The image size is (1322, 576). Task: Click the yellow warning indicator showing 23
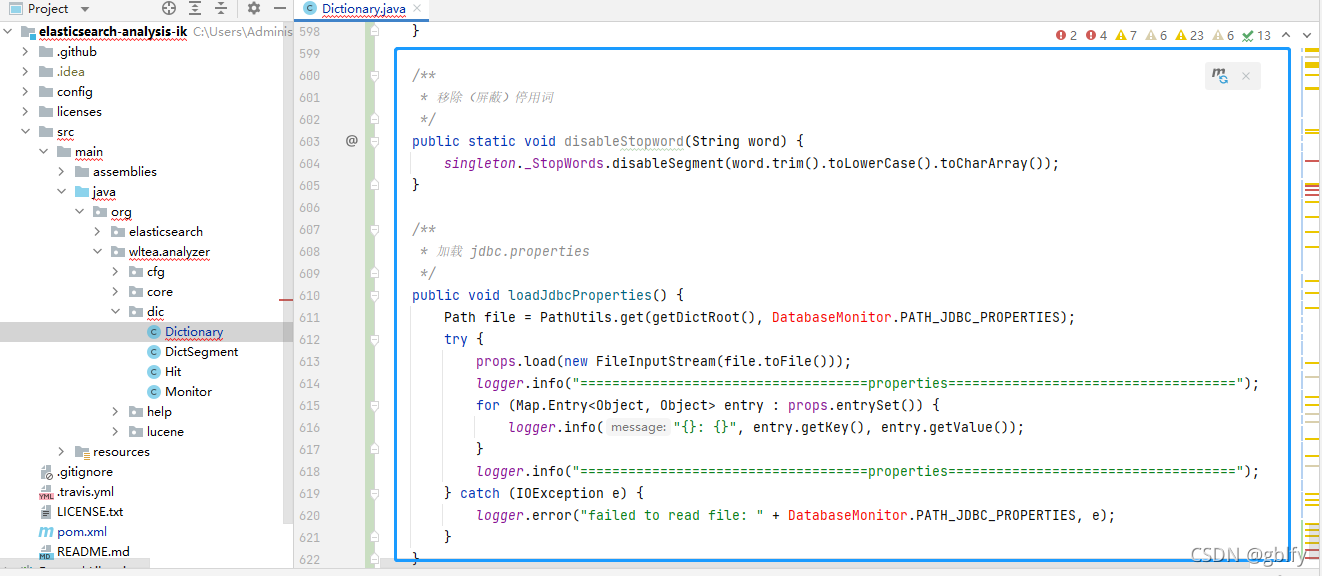click(1190, 35)
